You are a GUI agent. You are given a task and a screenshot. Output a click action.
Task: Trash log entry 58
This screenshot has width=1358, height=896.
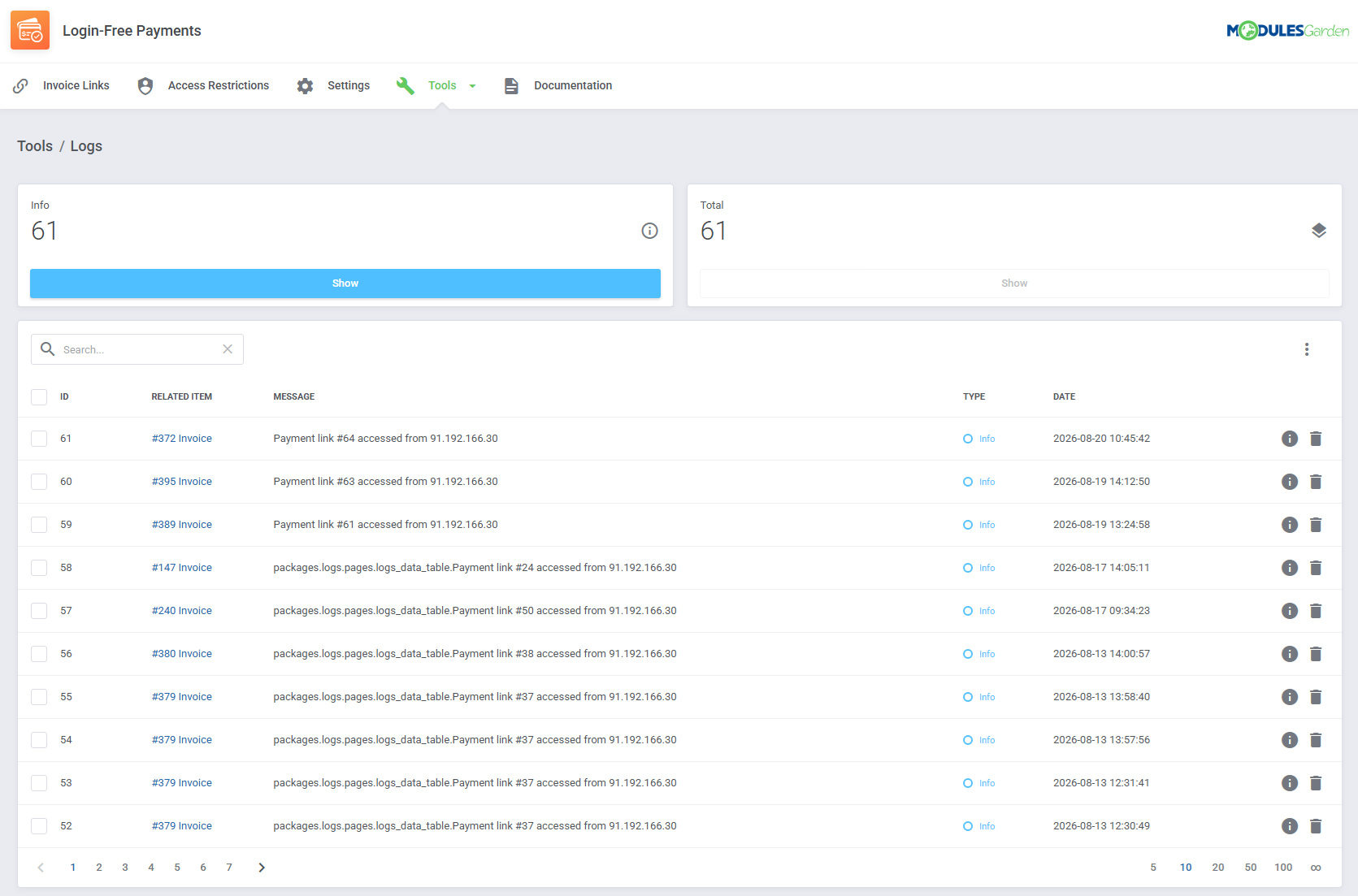[1316, 568]
